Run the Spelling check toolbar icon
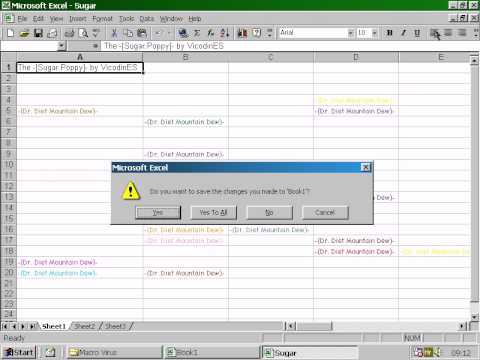Image resolution: width=480 pixels, height=360 pixels. (x=97, y=33)
